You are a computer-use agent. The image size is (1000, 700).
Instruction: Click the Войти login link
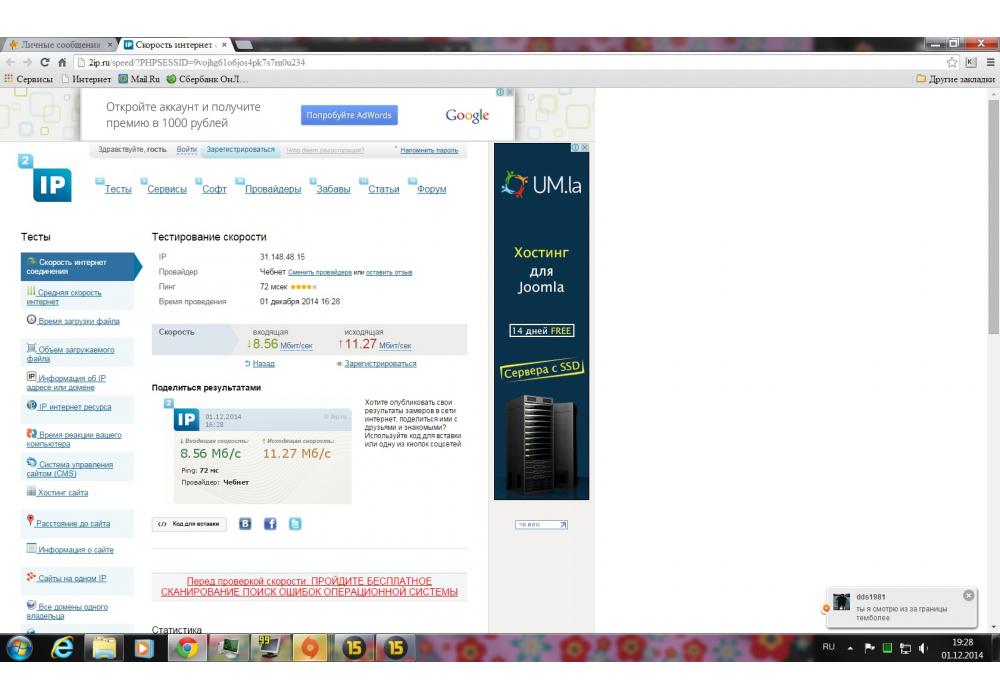click(187, 149)
